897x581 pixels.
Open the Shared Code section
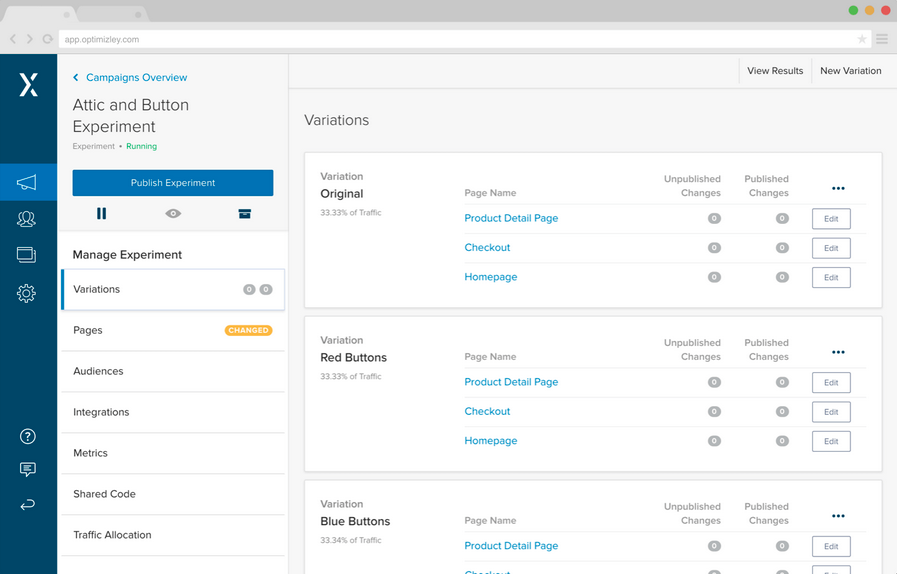(173, 494)
